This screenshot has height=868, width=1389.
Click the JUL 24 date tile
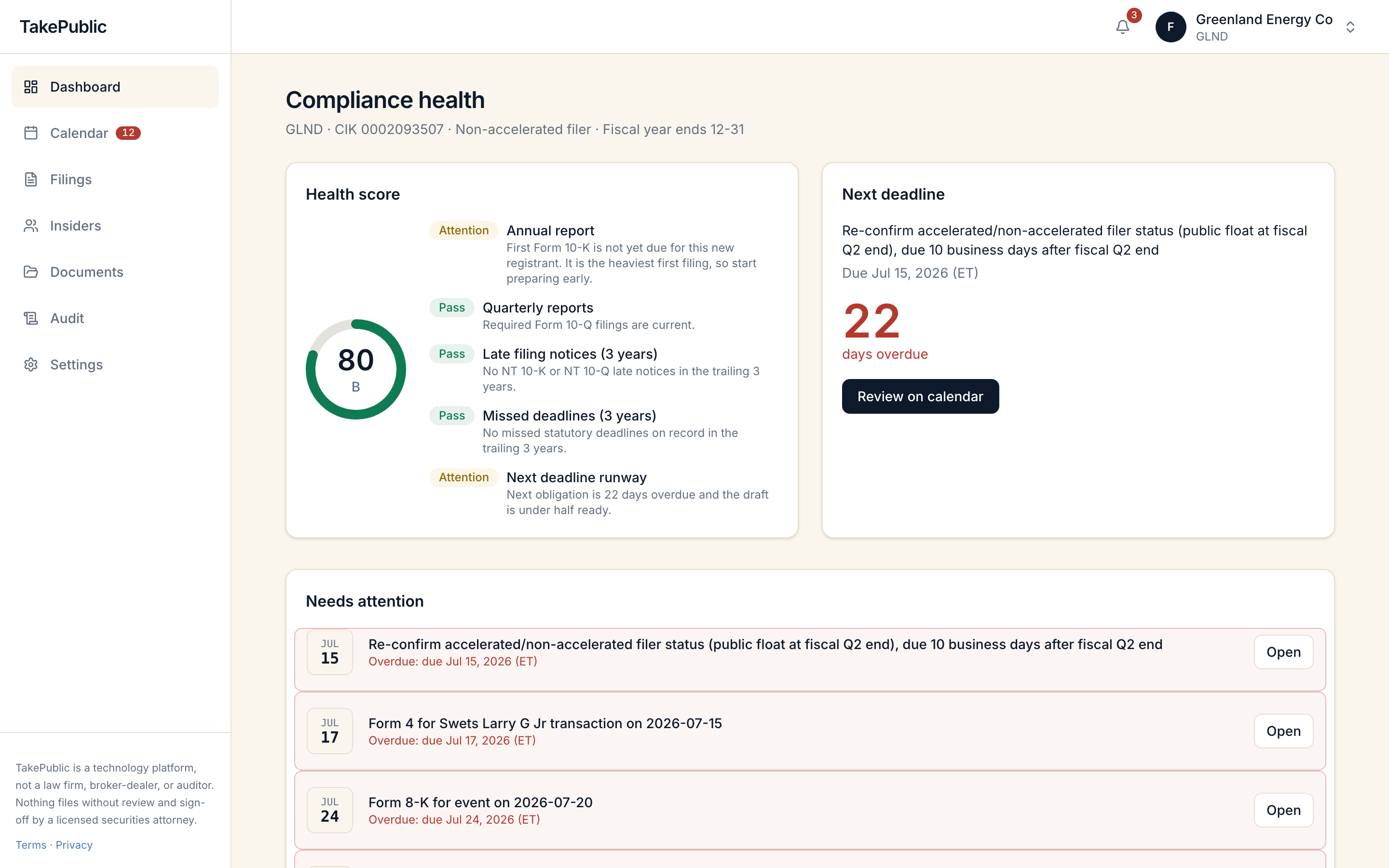(x=329, y=810)
